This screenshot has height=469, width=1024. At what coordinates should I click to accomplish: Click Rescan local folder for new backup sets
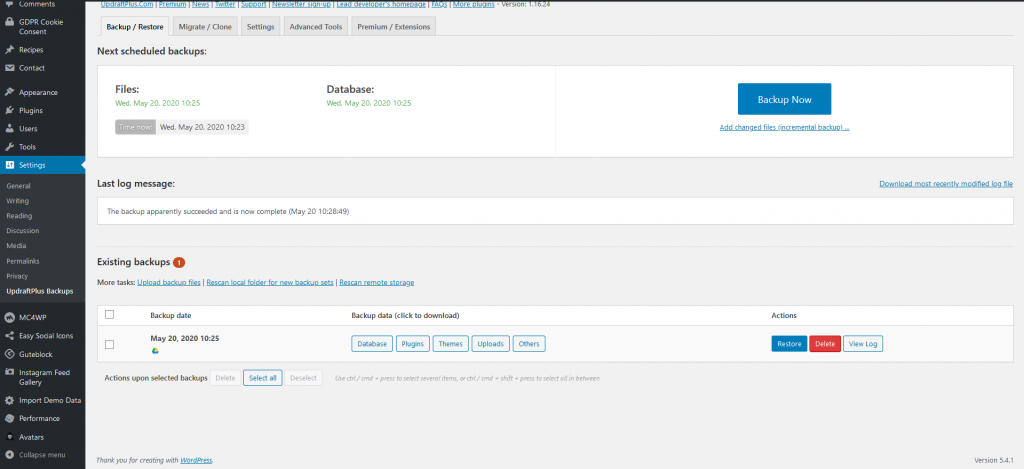point(270,282)
